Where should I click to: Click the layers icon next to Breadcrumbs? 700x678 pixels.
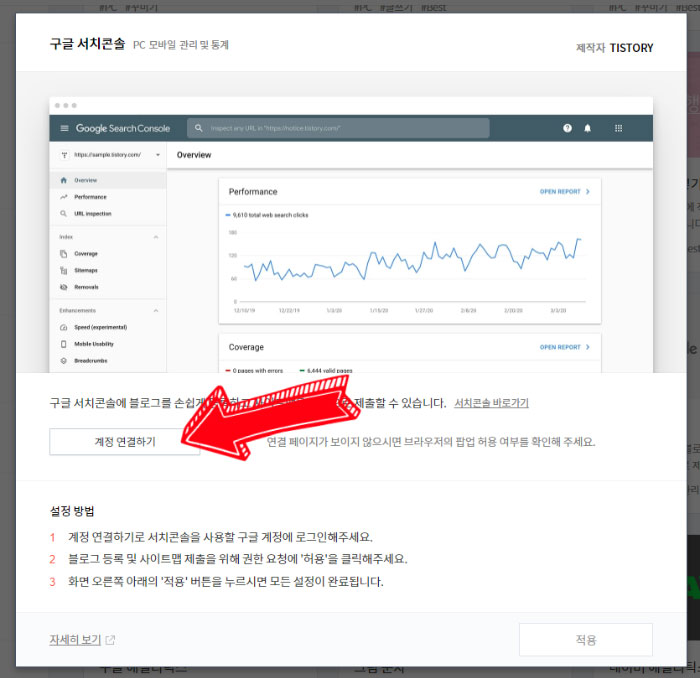63,361
